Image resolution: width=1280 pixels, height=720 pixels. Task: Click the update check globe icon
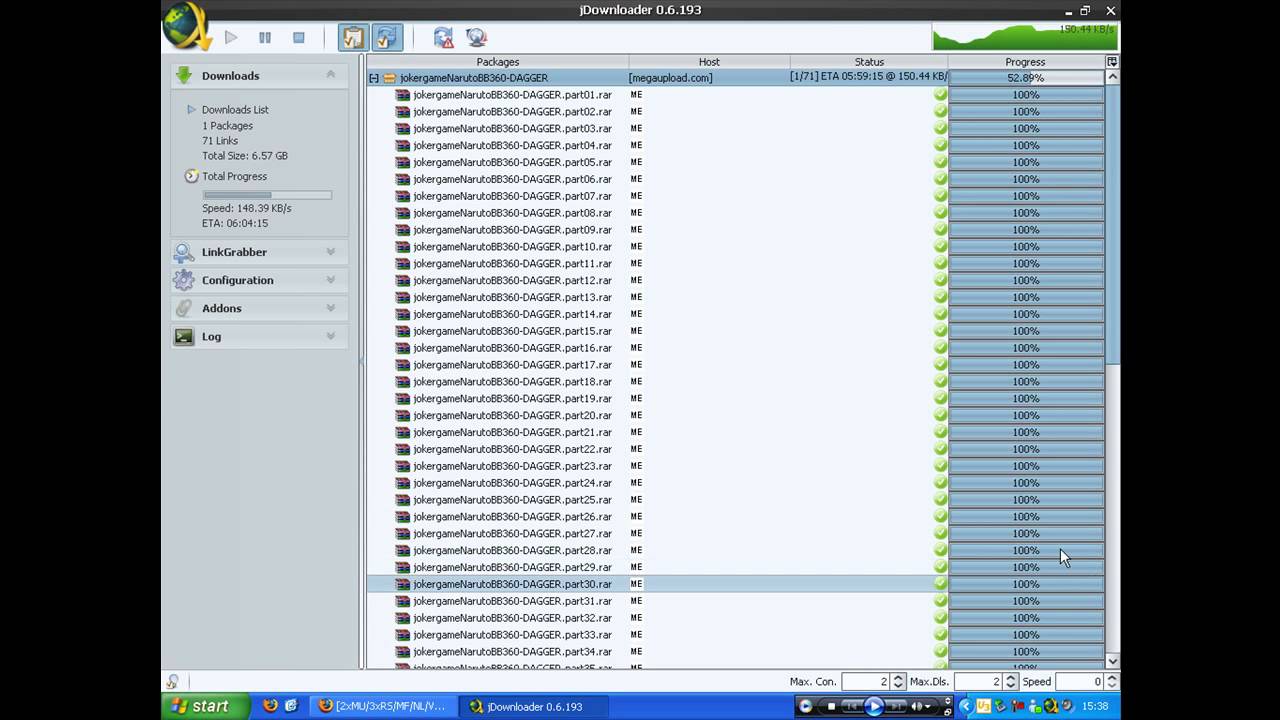[476, 37]
